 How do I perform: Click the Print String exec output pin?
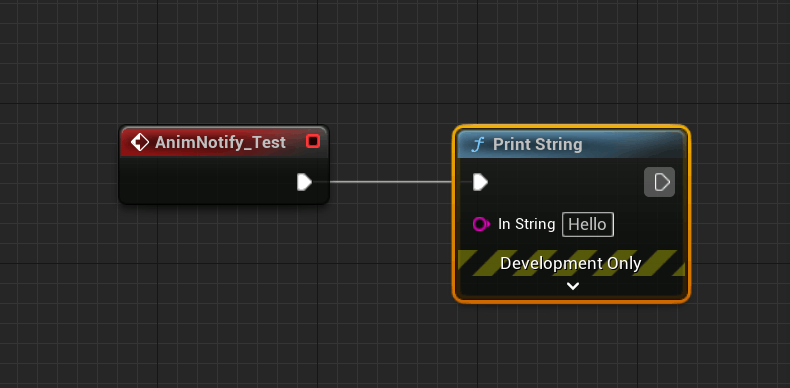(x=660, y=182)
